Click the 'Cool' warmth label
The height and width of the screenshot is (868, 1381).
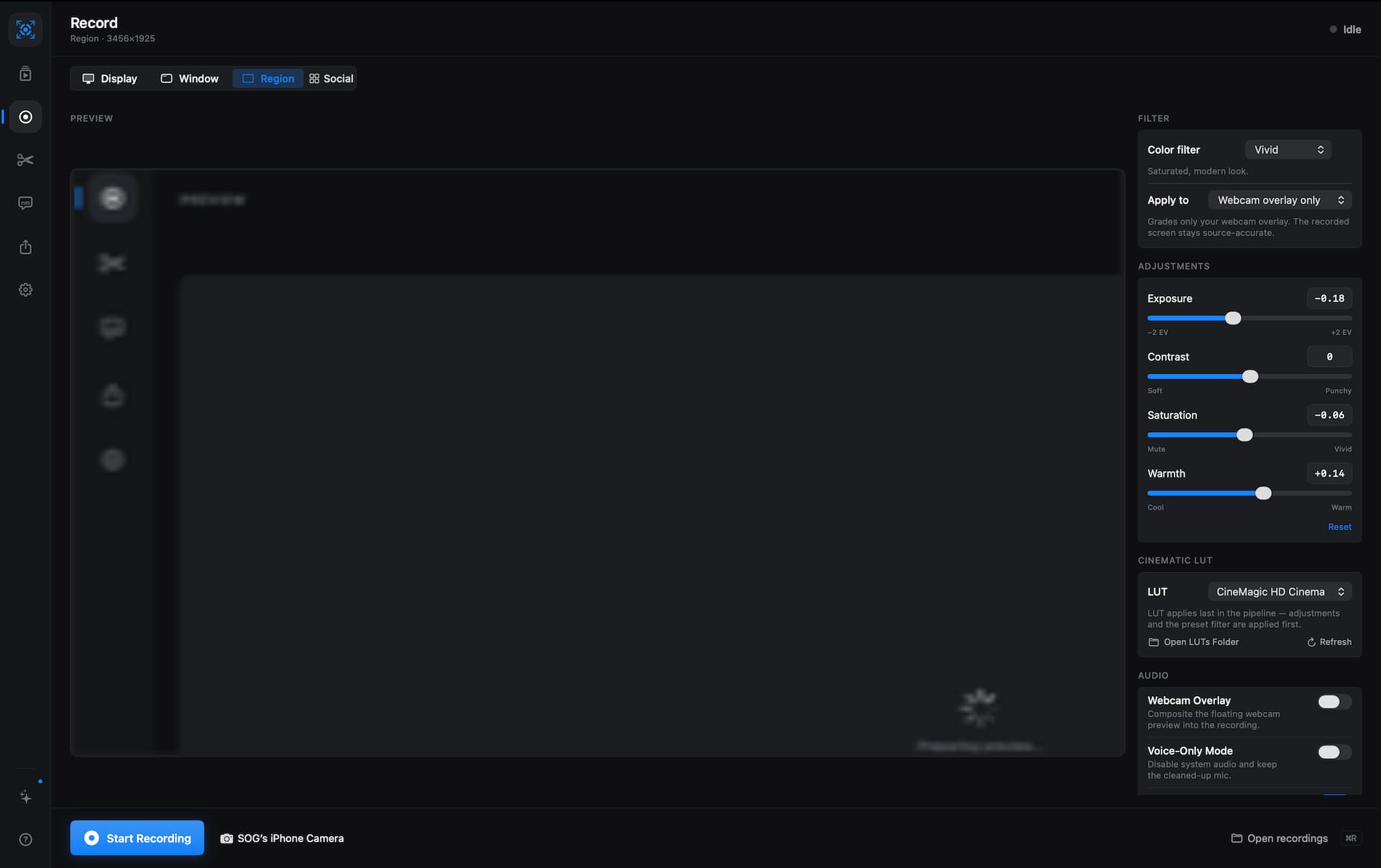click(x=1155, y=507)
